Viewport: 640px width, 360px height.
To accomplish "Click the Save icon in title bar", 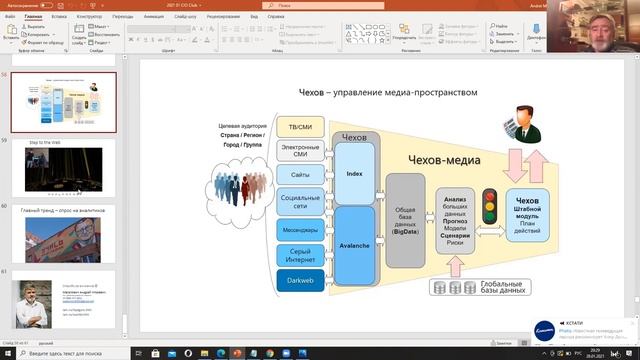I will 61,5.
